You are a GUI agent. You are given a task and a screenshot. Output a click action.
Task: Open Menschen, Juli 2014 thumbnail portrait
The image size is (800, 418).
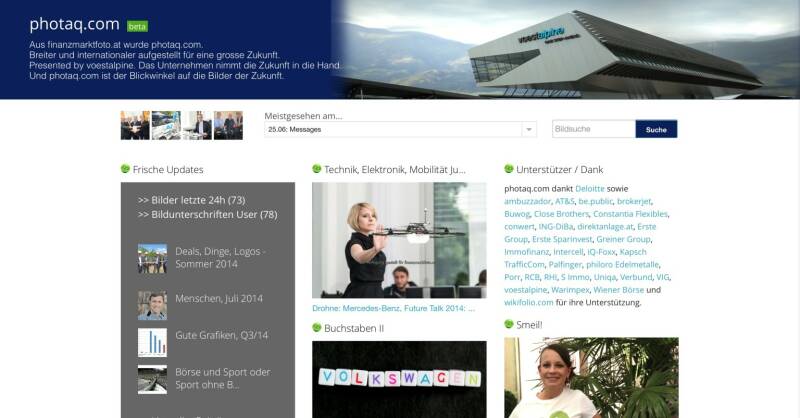tap(153, 305)
